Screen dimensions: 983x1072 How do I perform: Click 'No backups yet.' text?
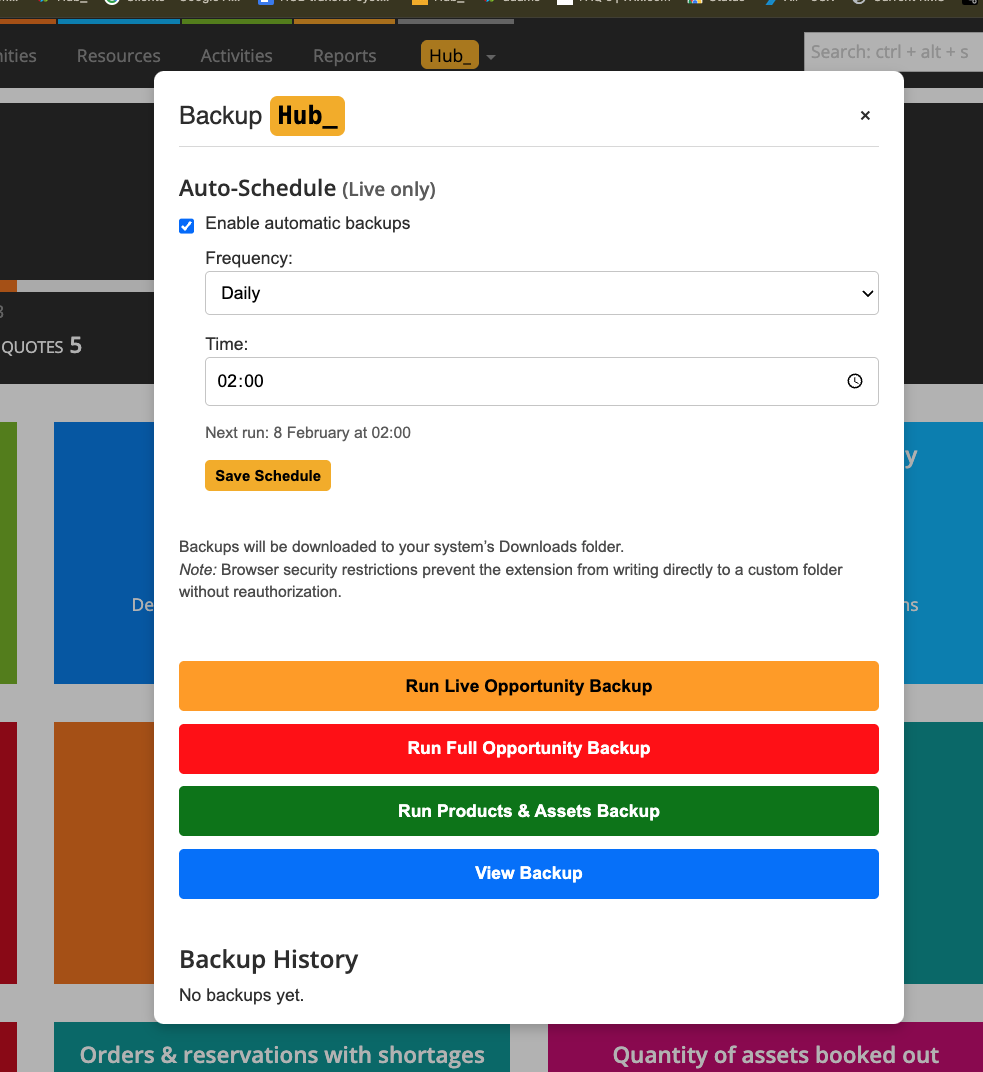tap(241, 995)
